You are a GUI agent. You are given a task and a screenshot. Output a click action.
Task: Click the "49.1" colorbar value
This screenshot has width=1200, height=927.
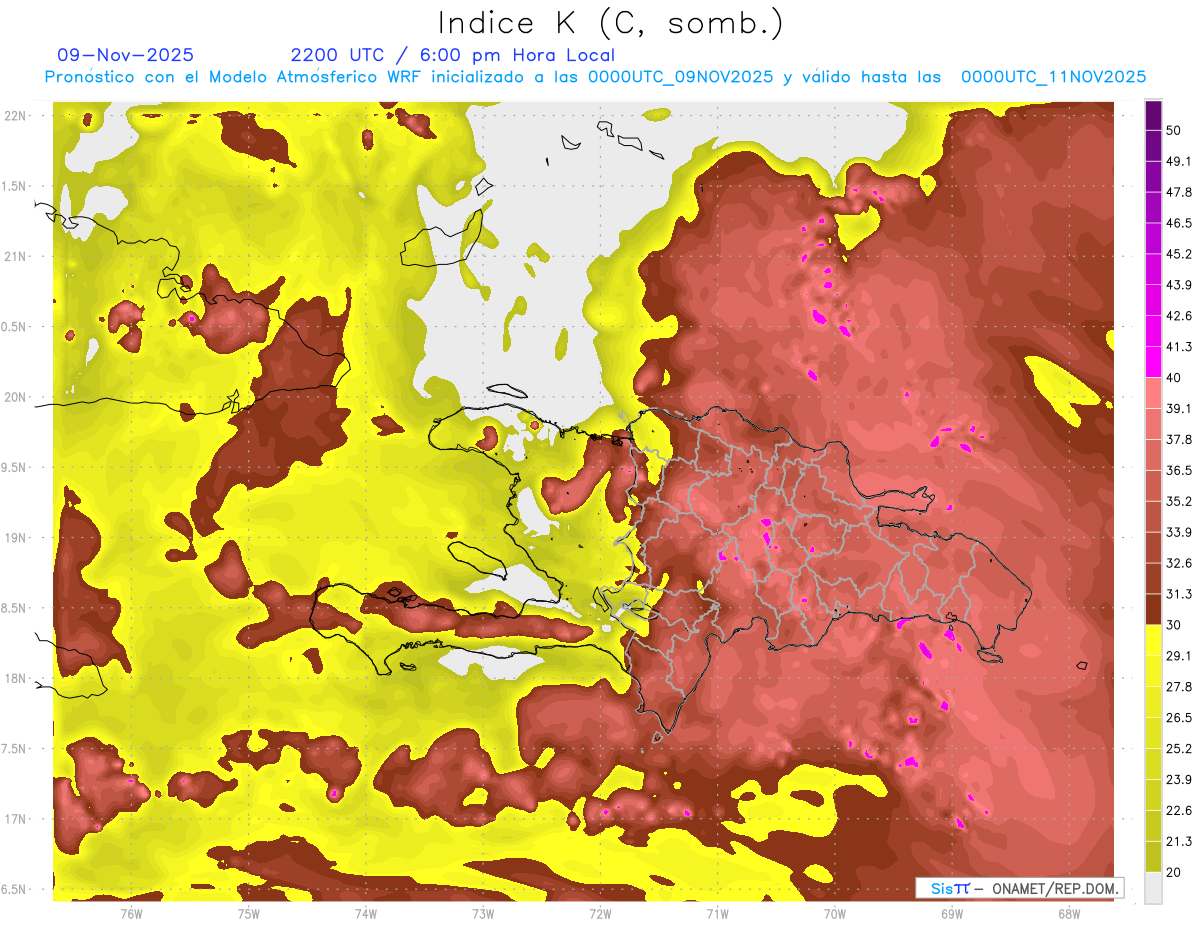click(1179, 161)
